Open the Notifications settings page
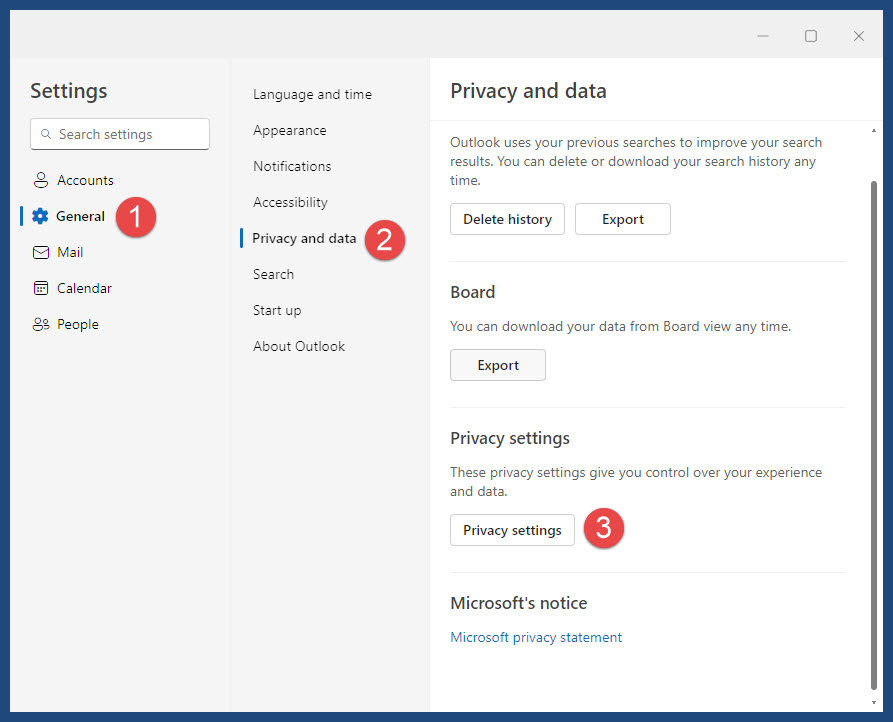Image resolution: width=893 pixels, height=722 pixels. pos(292,166)
